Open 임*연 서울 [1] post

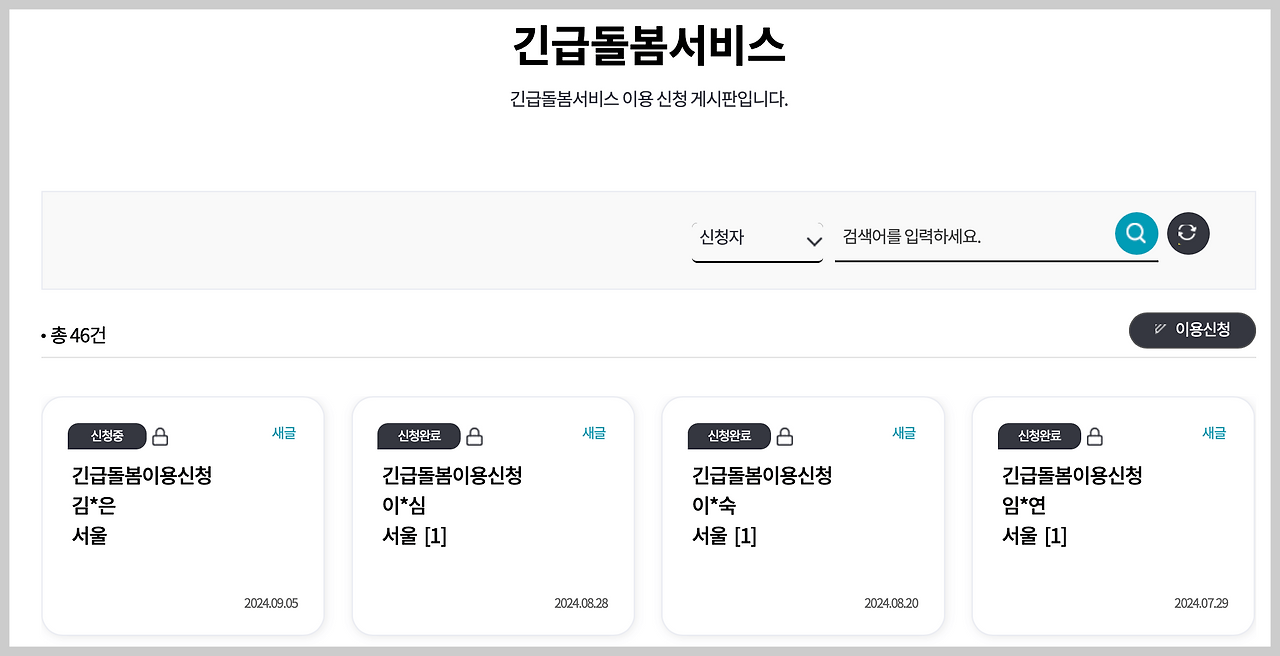tap(1034, 536)
